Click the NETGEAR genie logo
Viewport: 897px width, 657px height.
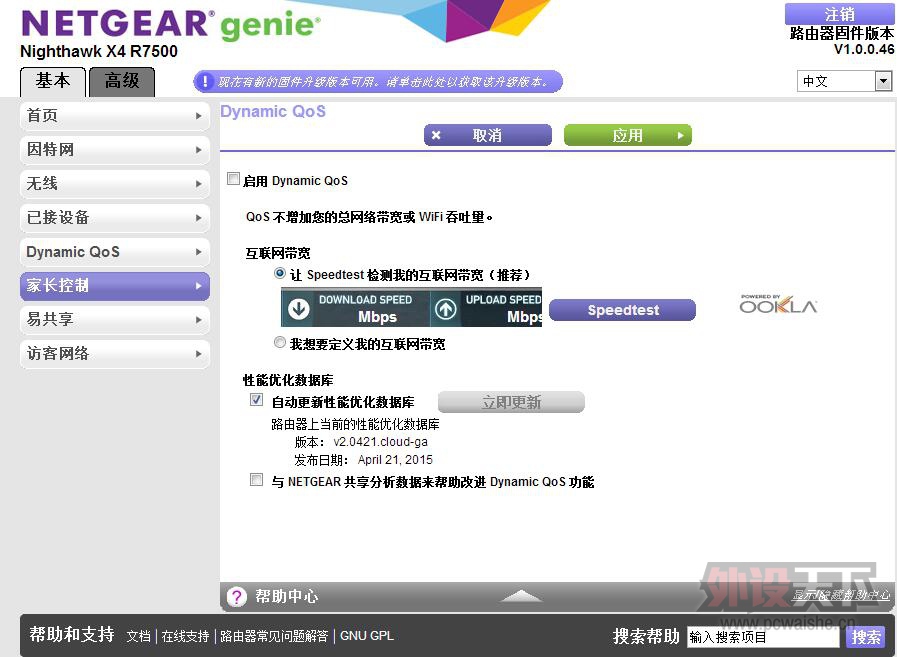pos(171,25)
